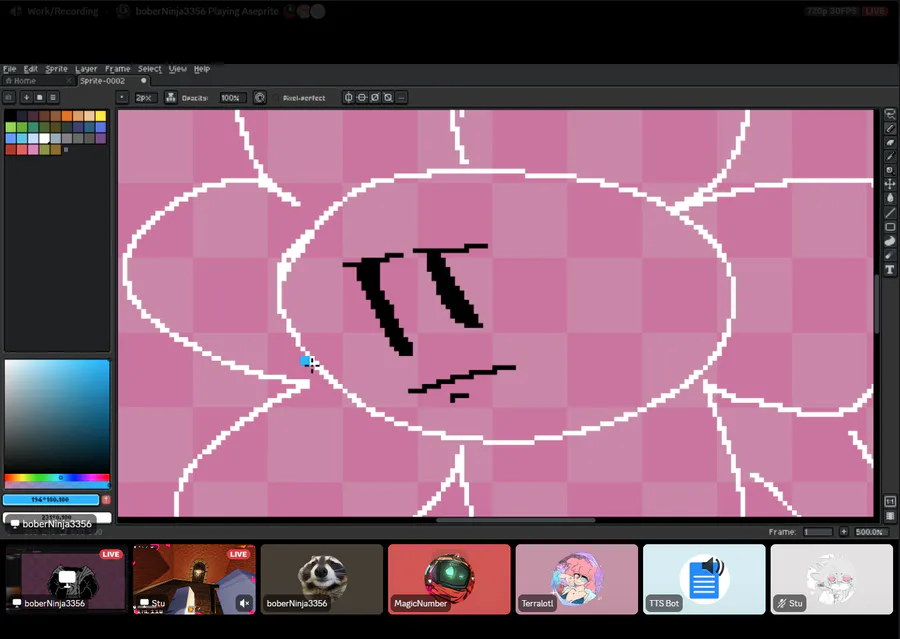Open the Edit menu
Viewport: 900px width, 639px height.
(30, 69)
